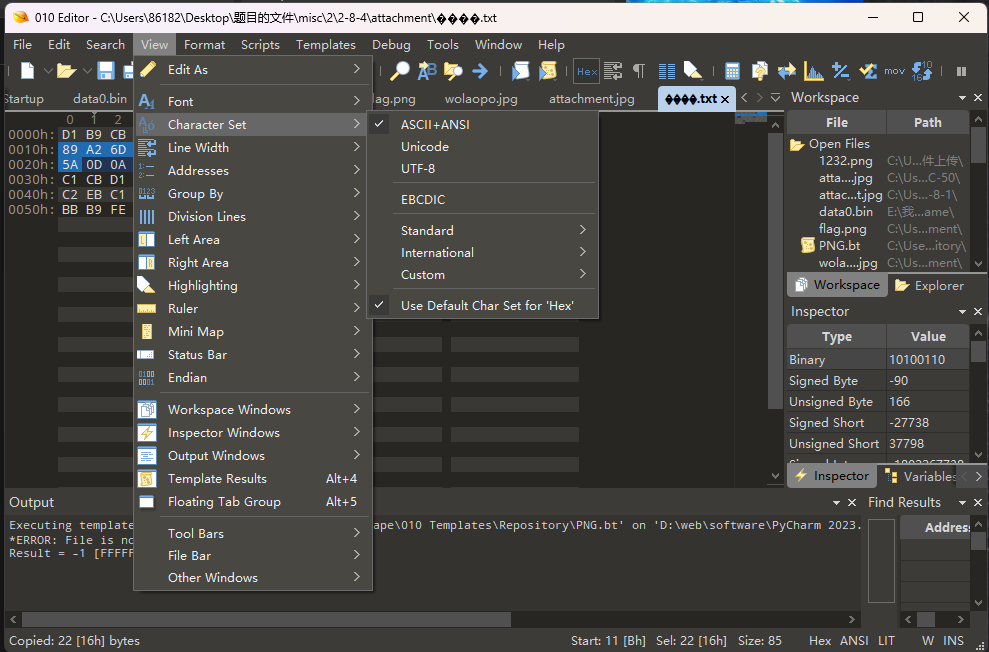This screenshot has width=989, height=652.
Task: Expand the Line Width submenu
Action: (x=253, y=148)
